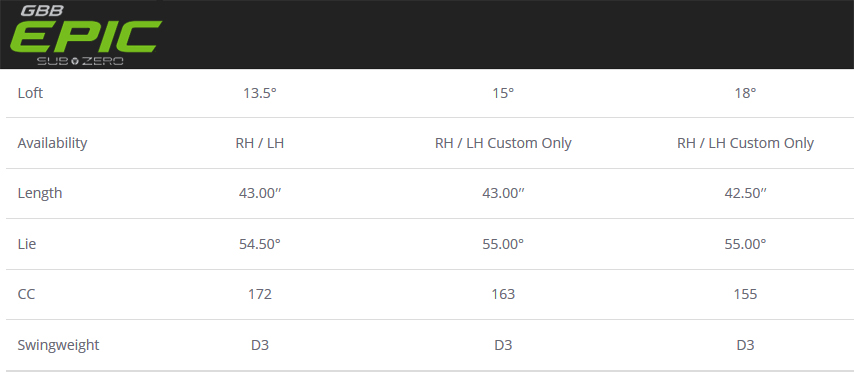Click the Availability row label

[x=52, y=143]
